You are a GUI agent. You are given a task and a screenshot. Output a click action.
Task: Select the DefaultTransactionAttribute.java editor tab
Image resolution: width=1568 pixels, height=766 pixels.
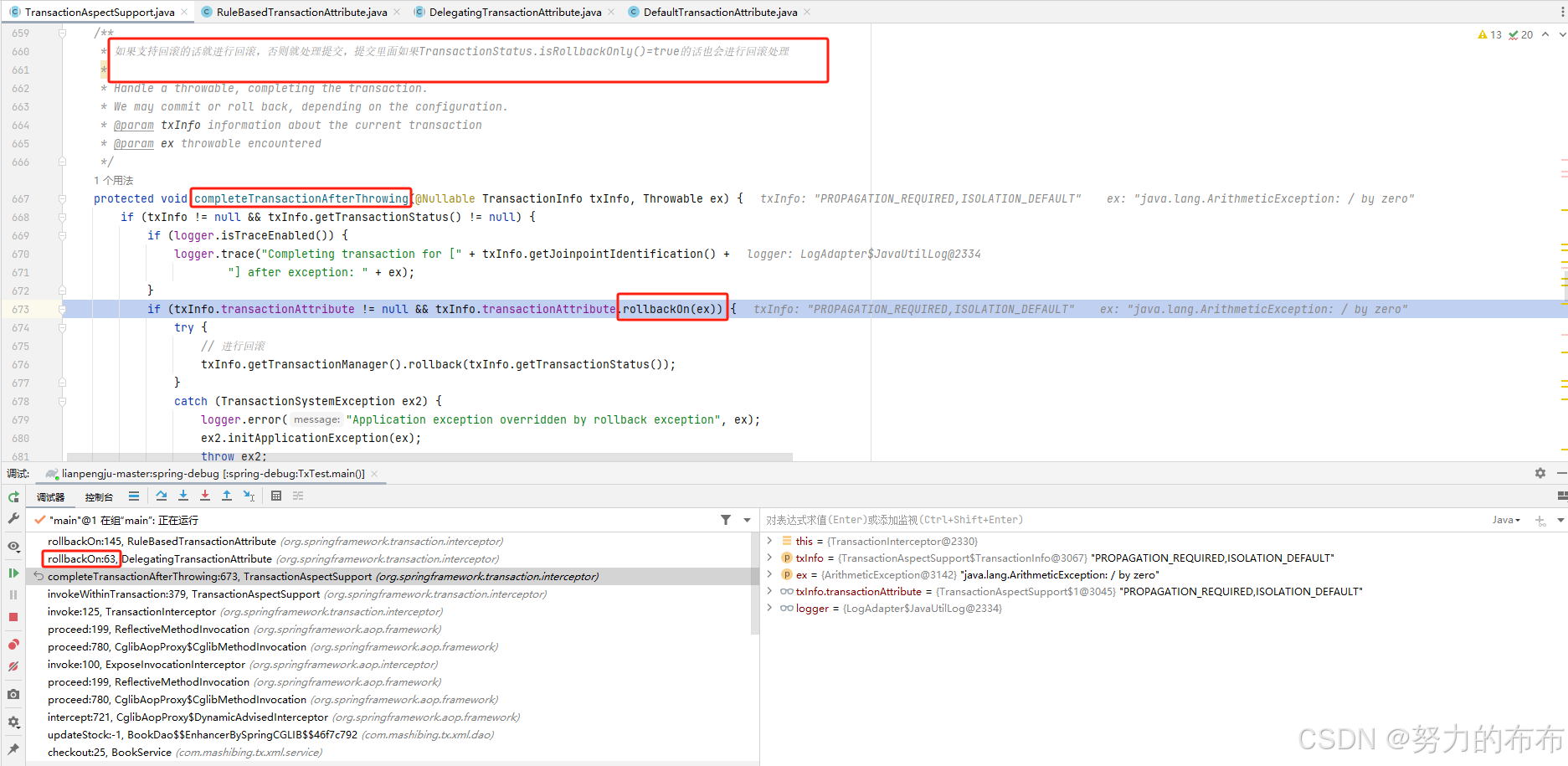[x=720, y=12]
